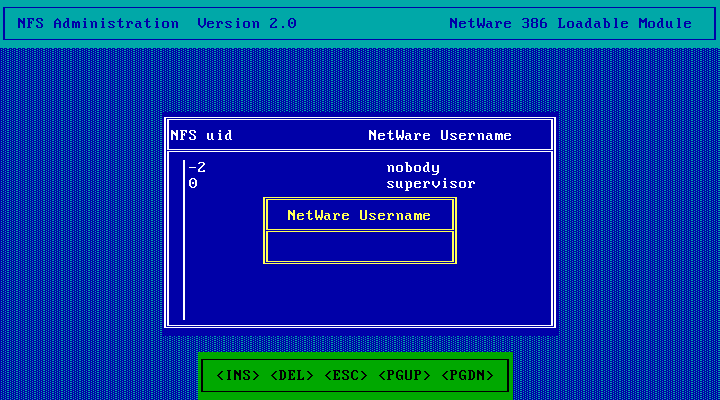Click the <PGDN> key hint

pos(467,375)
